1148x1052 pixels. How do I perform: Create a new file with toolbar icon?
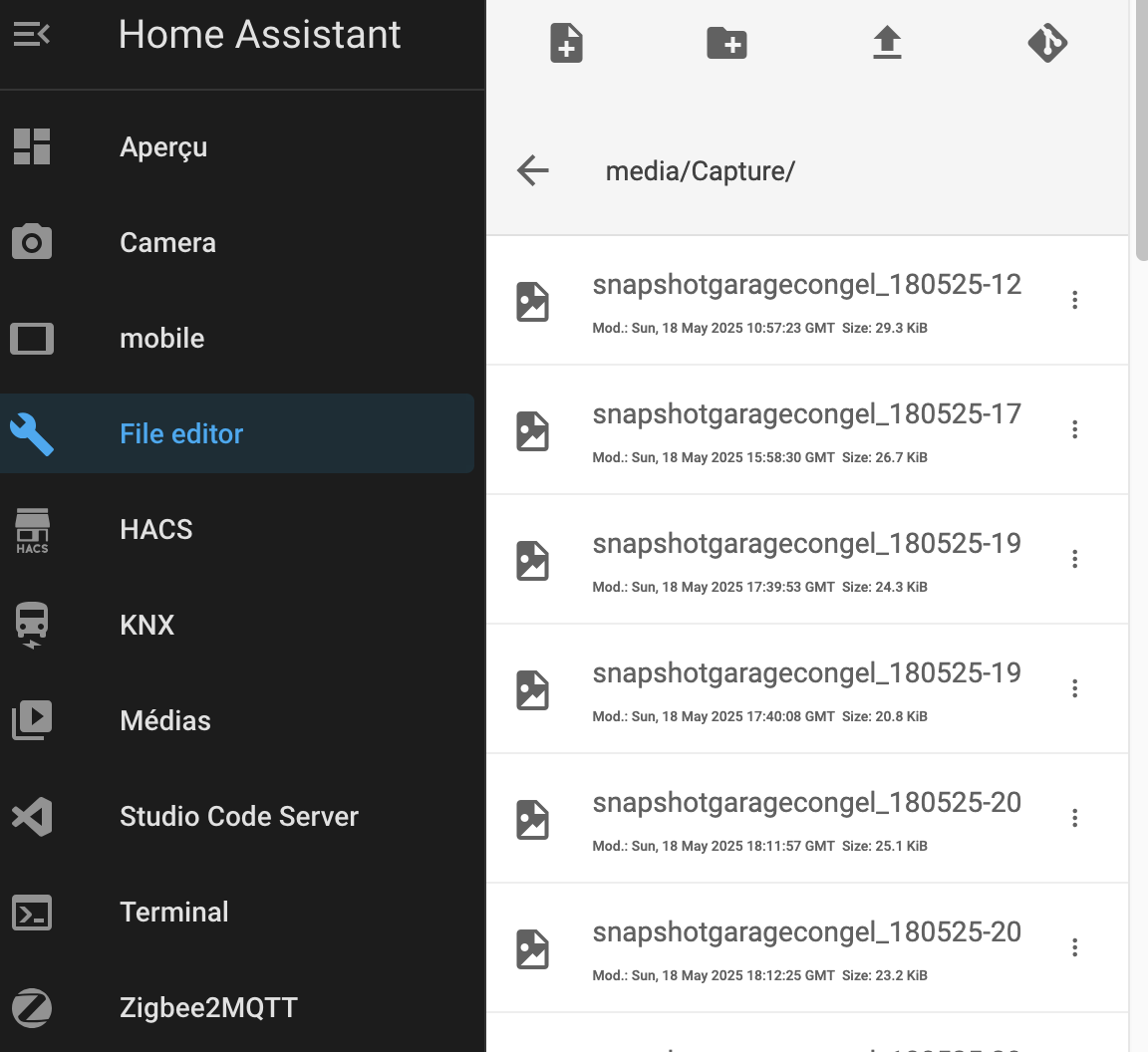[x=566, y=43]
